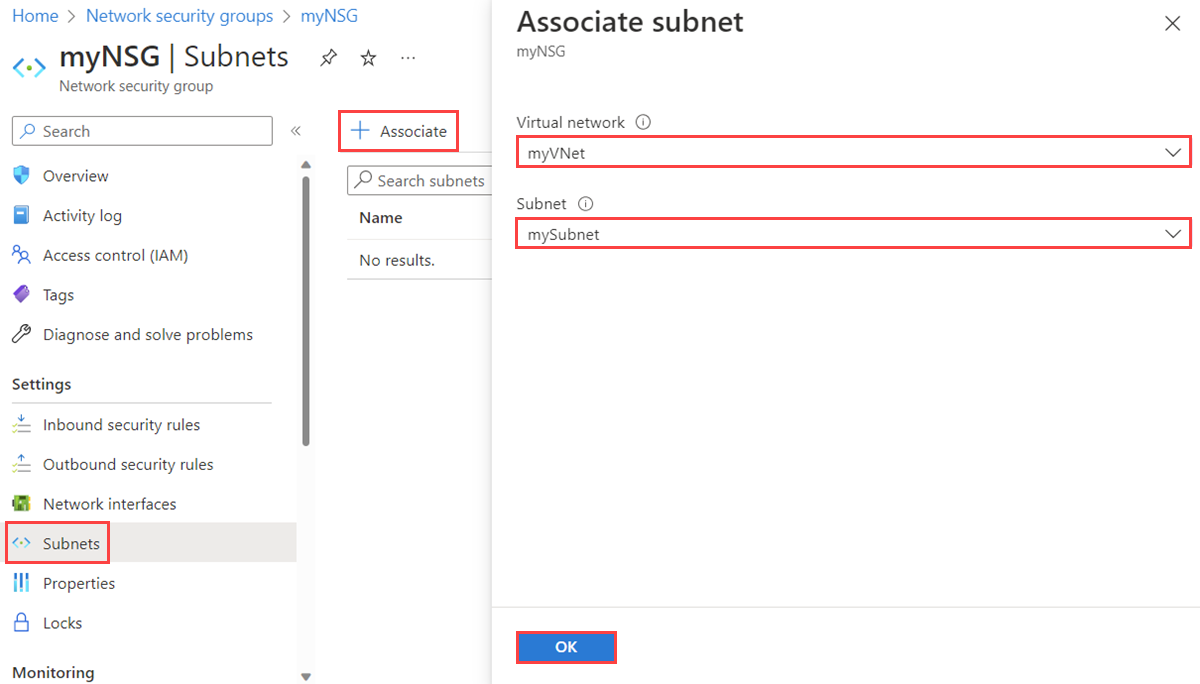Screen dimensions: 1200x684
Task: Click the Locks padlock icon
Action: [x=21, y=622]
